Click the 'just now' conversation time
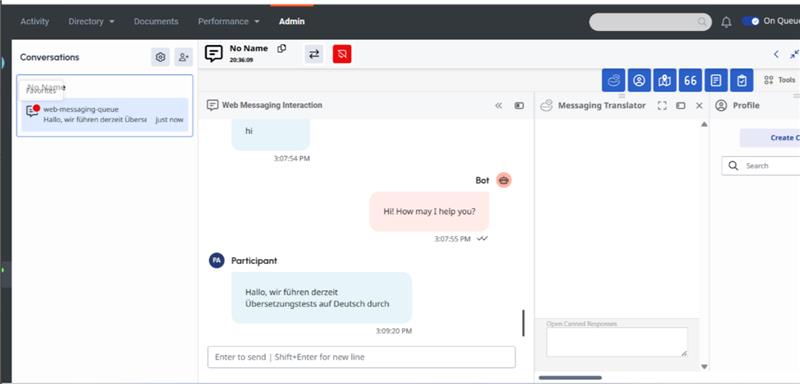The width and height of the screenshot is (800, 384). (169, 120)
